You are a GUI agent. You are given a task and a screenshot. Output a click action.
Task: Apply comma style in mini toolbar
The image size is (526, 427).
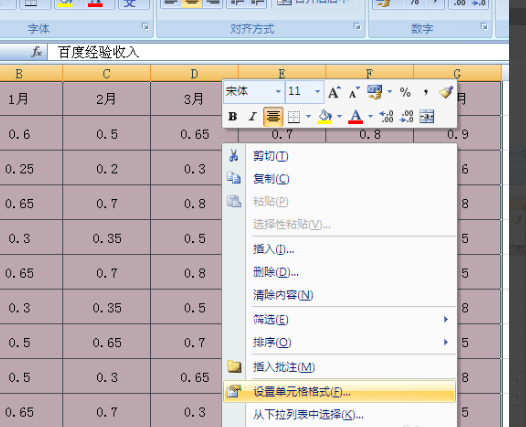426,92
